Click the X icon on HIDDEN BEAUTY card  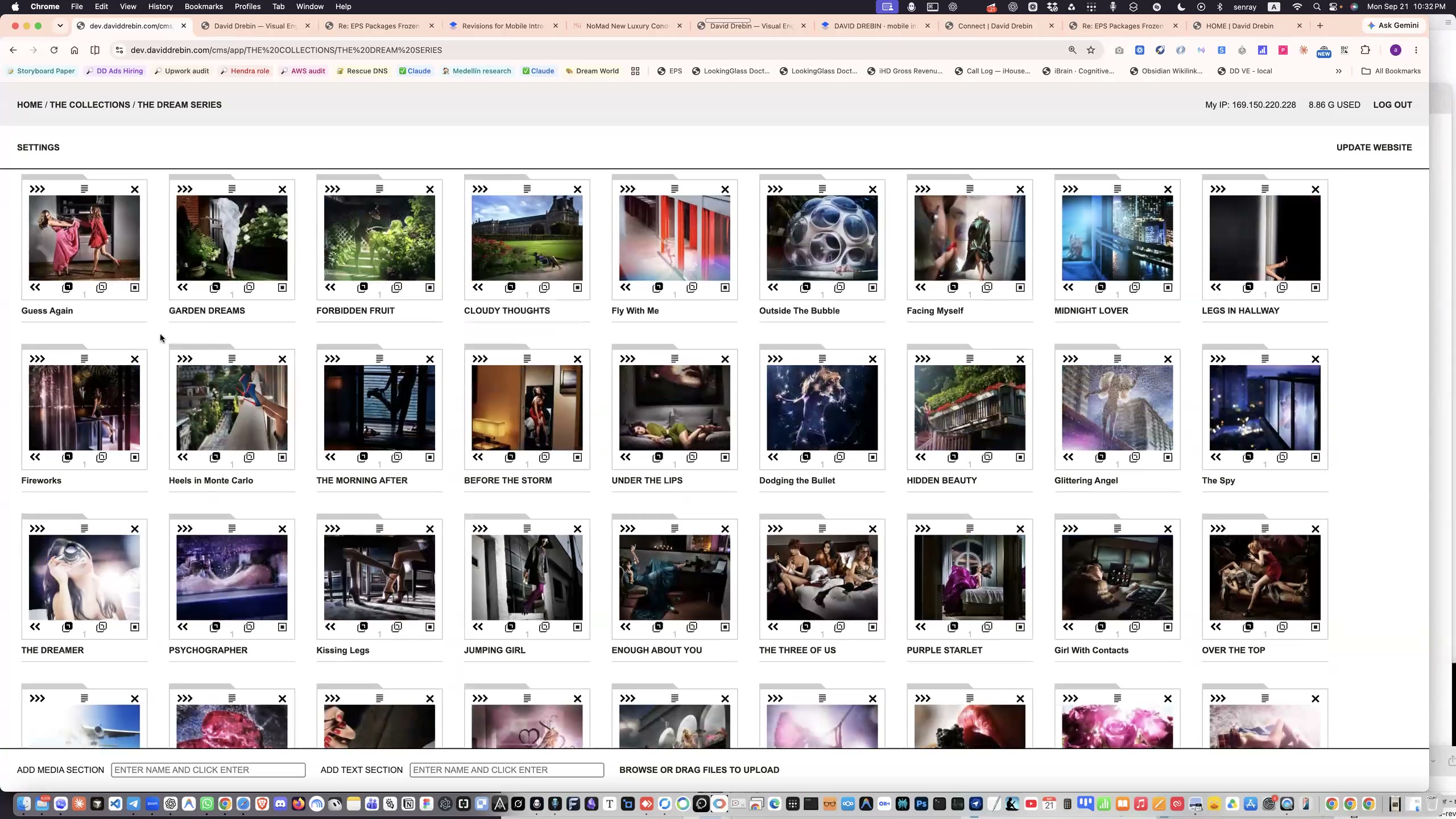click(1020, 359)
